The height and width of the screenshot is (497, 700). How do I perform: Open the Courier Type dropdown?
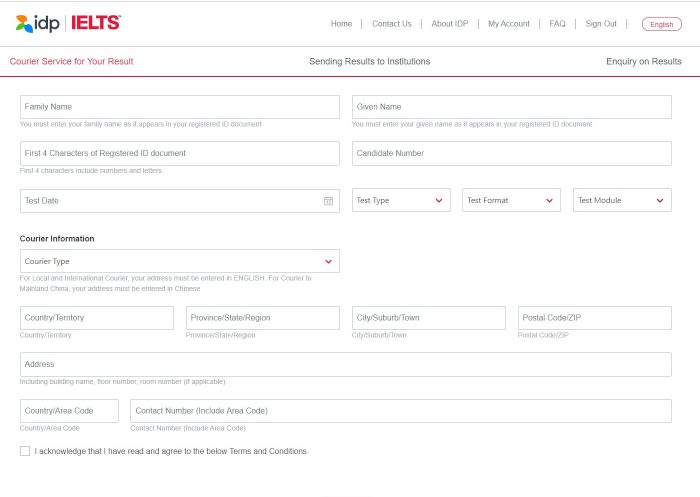click(x=179, y=261)
